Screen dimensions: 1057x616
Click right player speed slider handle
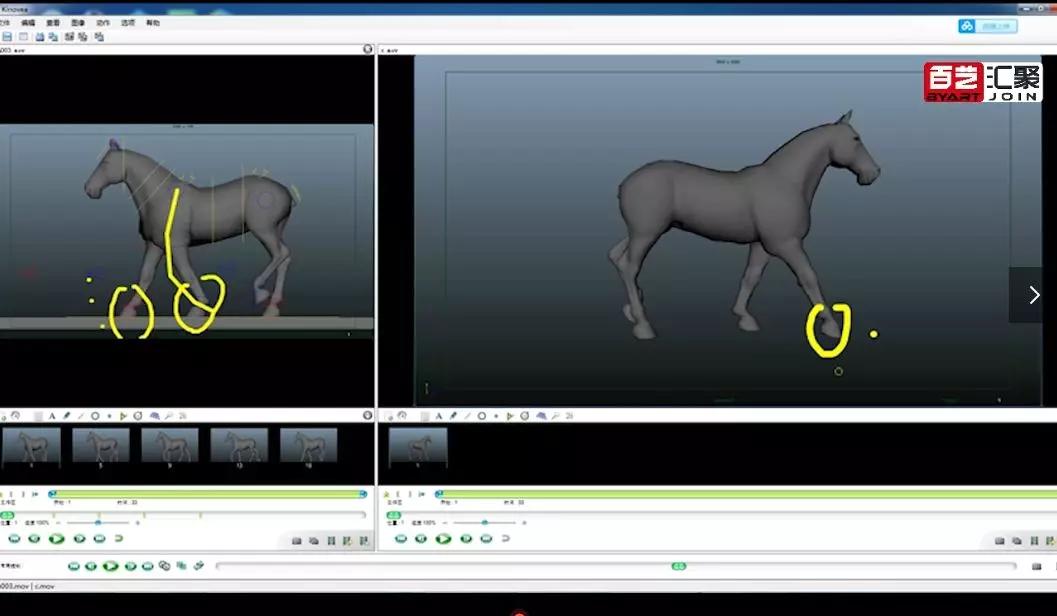485,522
